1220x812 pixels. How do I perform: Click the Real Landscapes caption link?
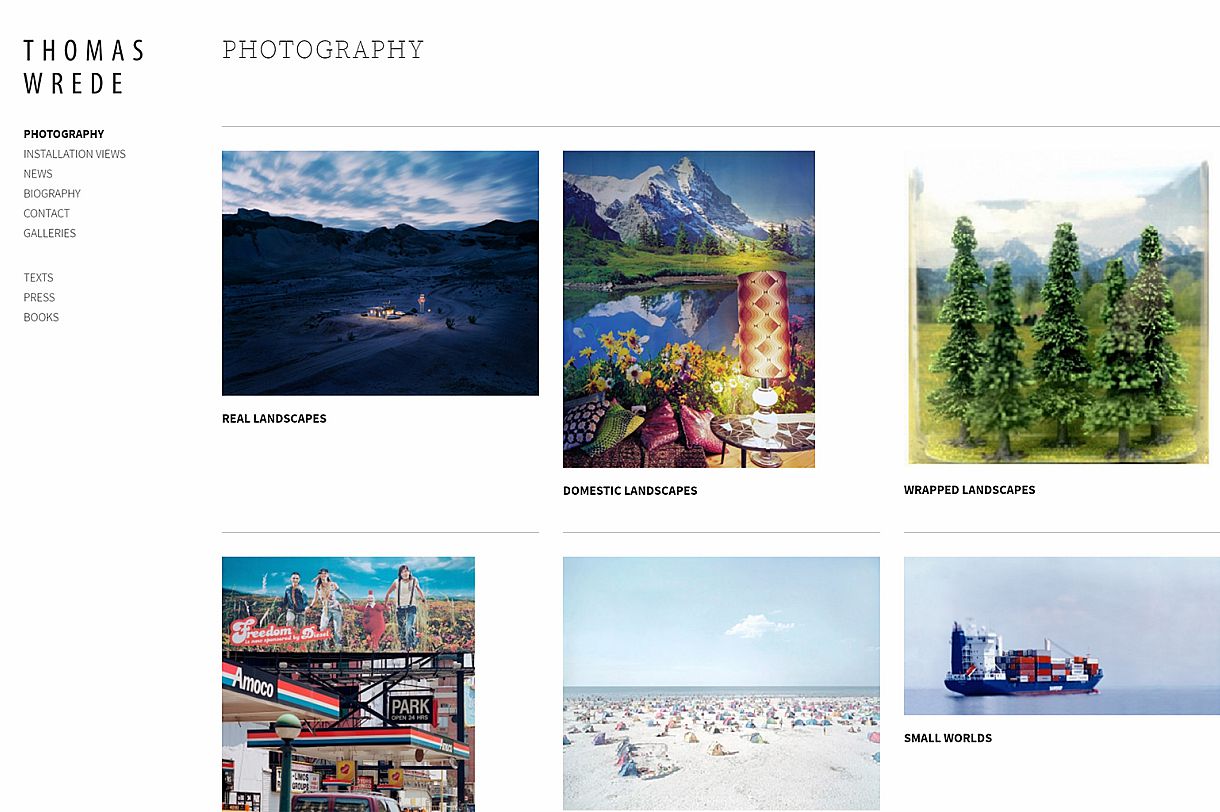click(274, 419)
